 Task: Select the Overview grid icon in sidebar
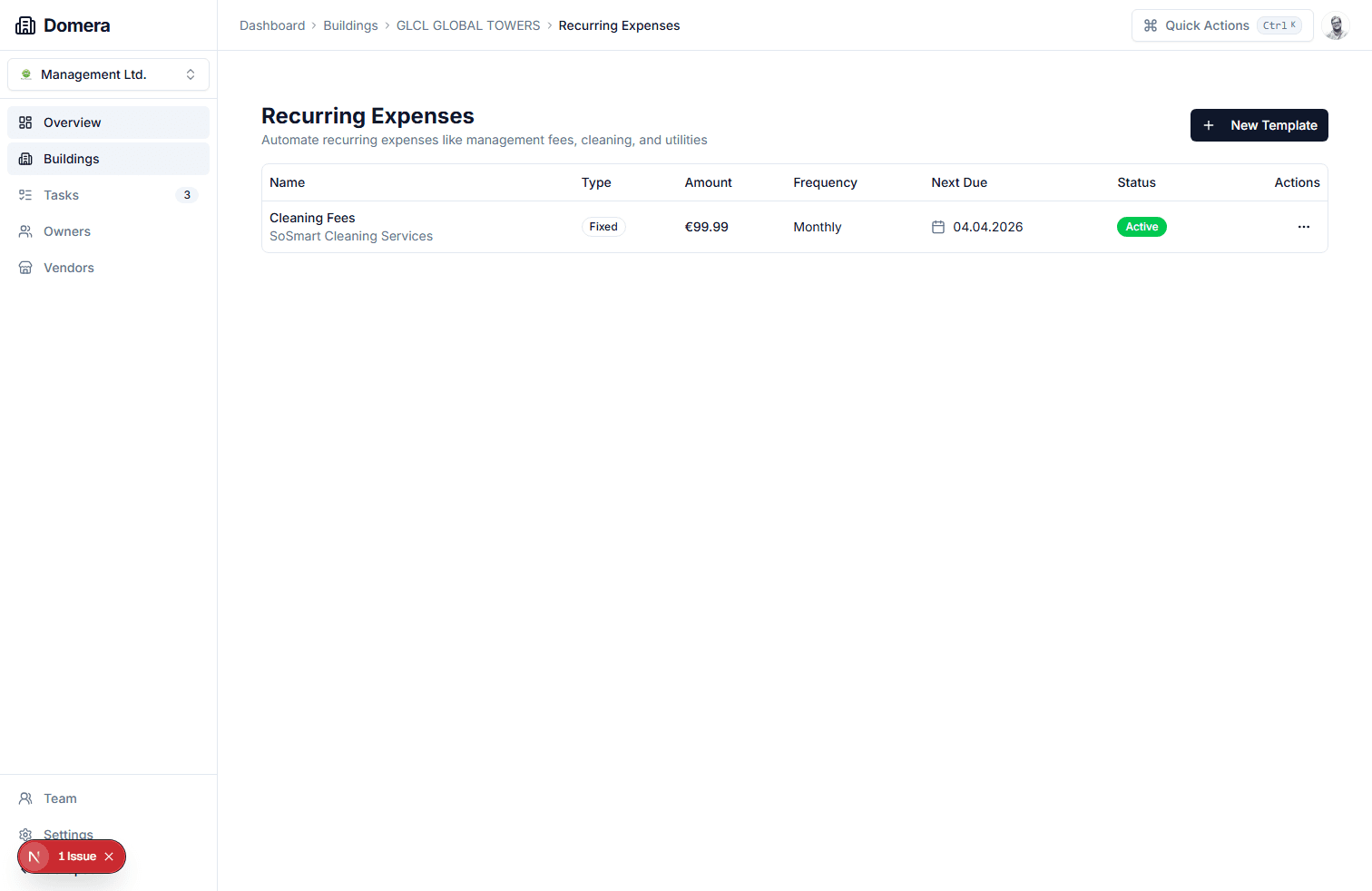pos(25,122)
